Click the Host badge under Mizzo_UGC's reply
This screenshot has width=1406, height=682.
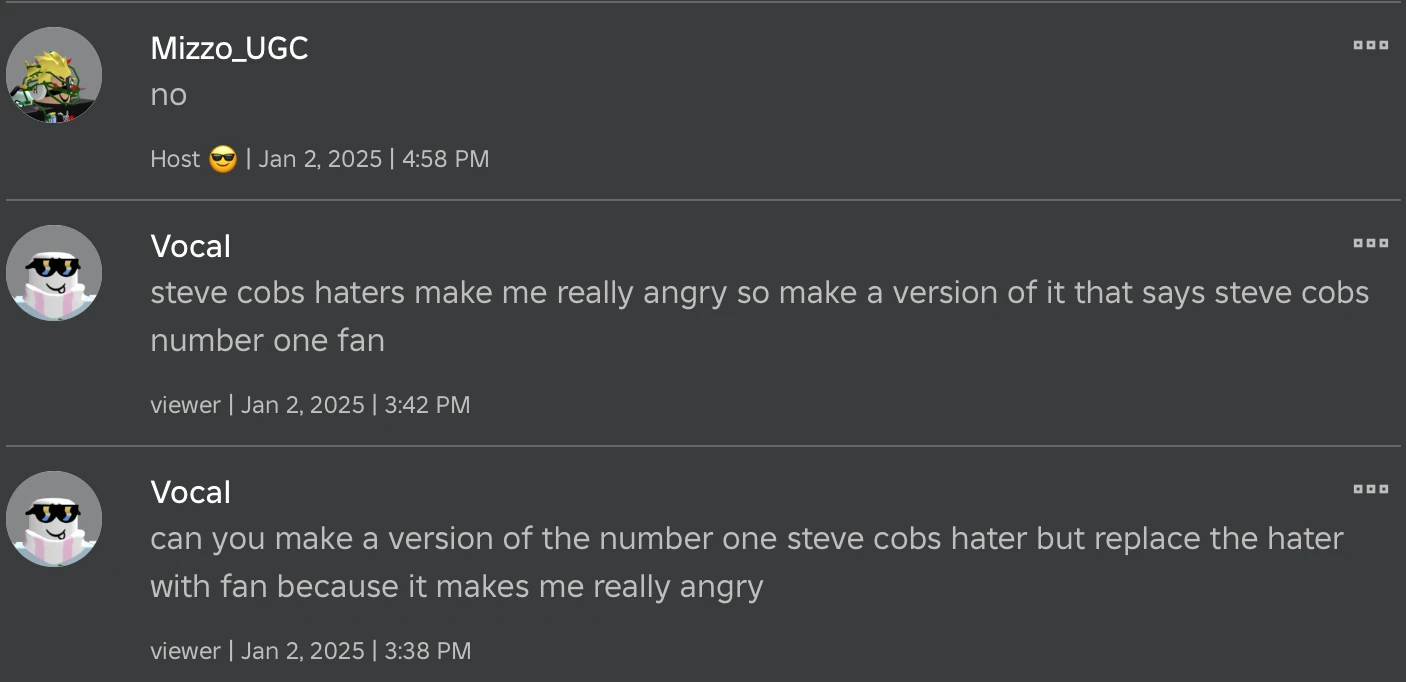pyautogui.click(x=174, y=158)
